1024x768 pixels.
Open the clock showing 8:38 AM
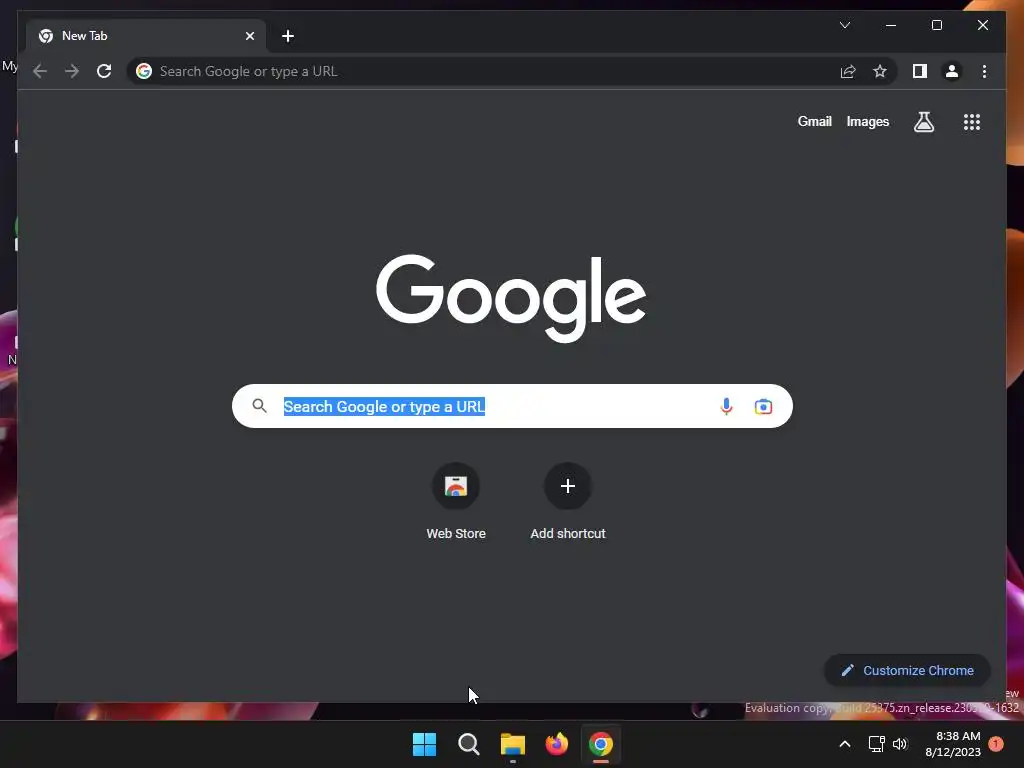point(952,744)
